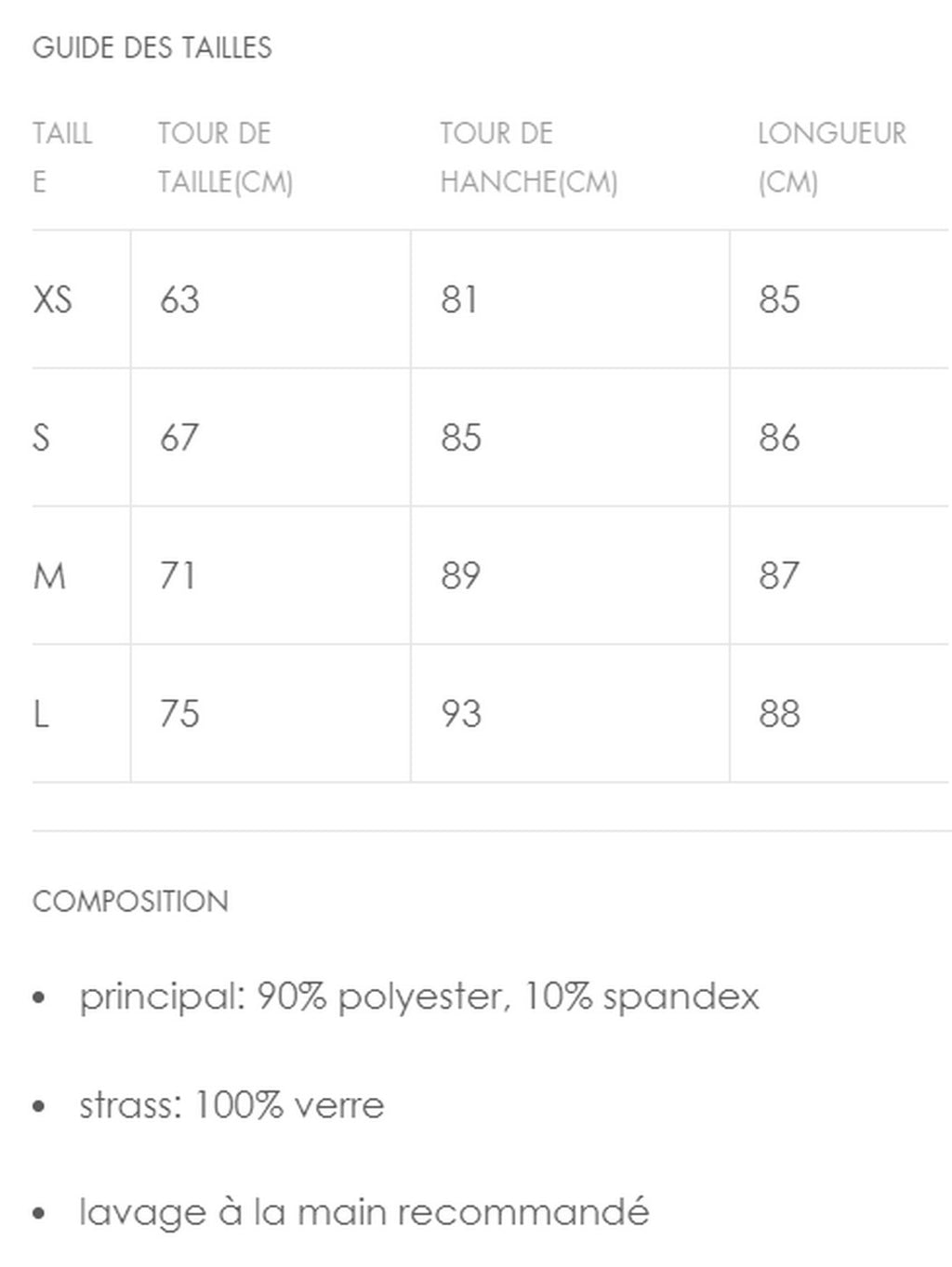Click the 93 hip value for L
The width and height of the screenshot is (952, 1267).
click(x=461, y=714)
